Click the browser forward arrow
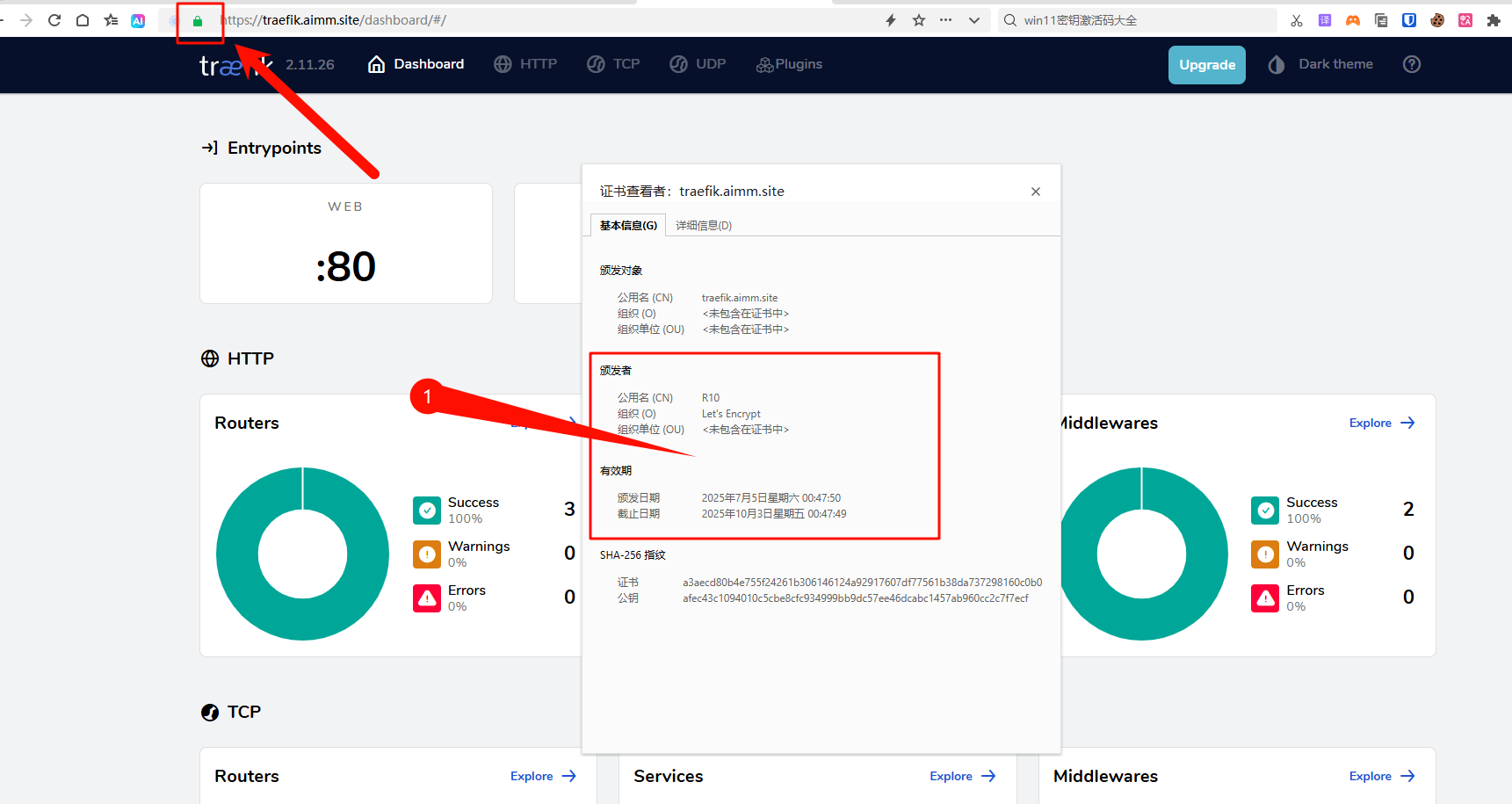 [x=26, y=20]
